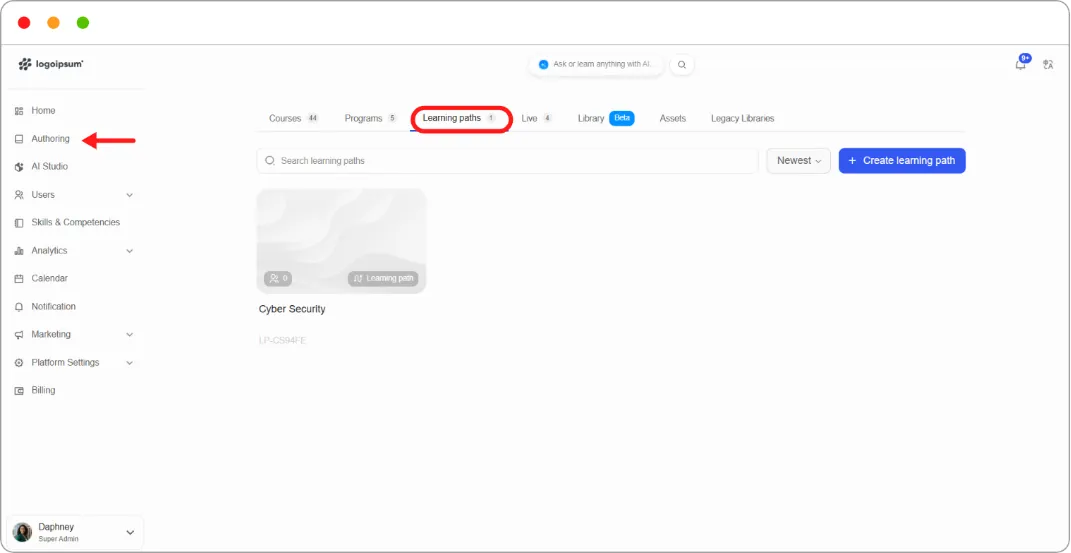
Task: Click the enrolled users count badge
Action: (278, 279)
